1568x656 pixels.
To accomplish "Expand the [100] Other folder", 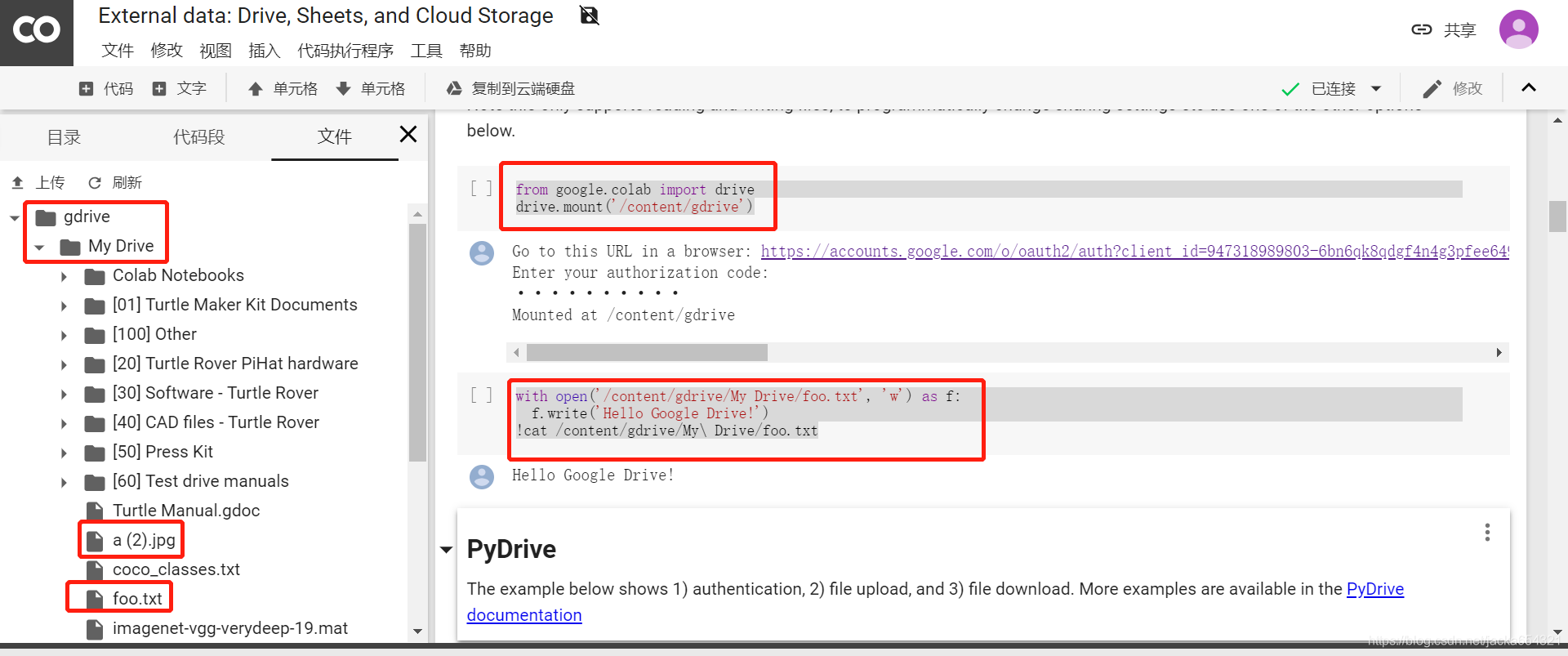I will [x=64, y=335].
